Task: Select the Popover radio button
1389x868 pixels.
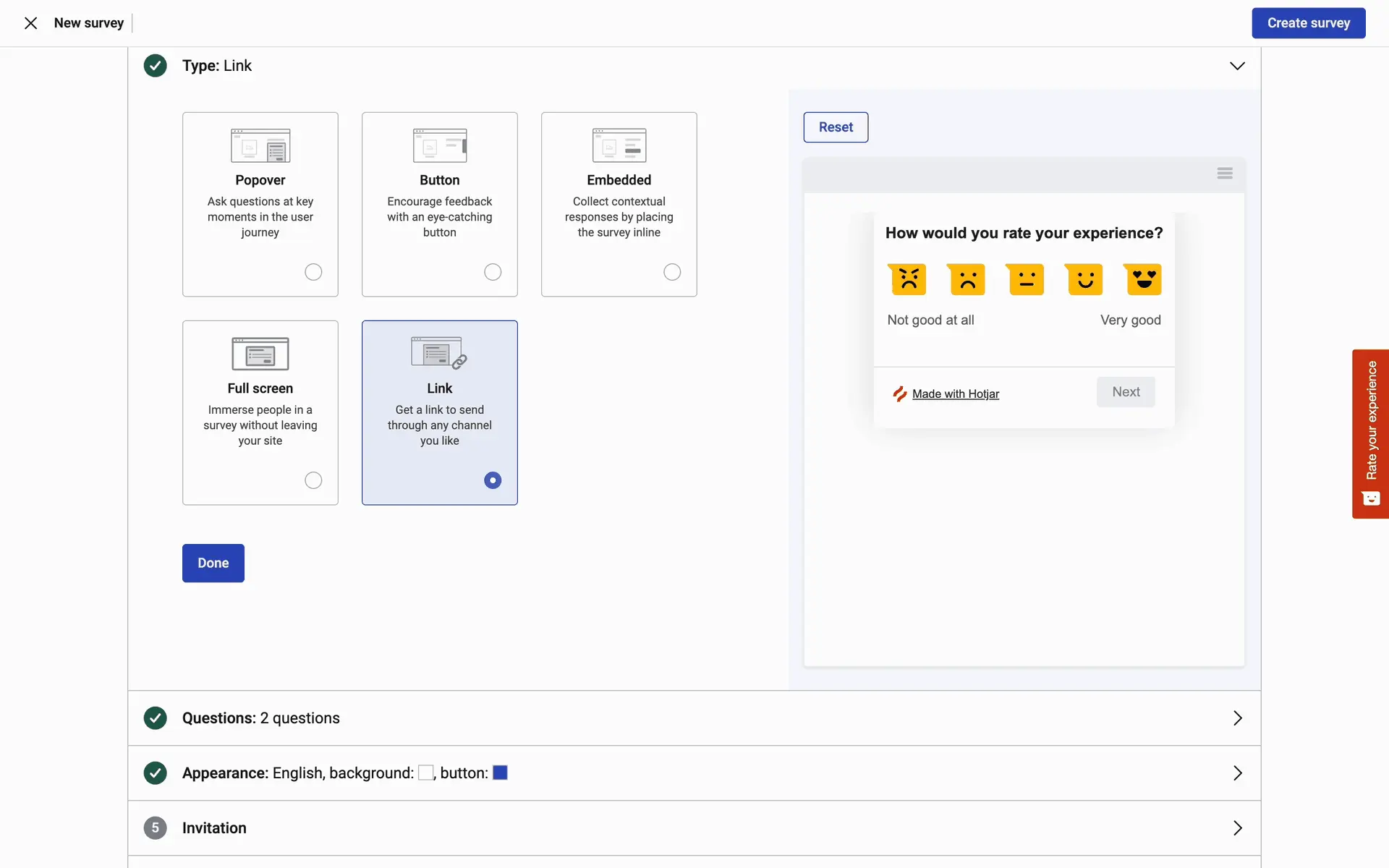Action: pyautogui.click(x=313, y=272)
